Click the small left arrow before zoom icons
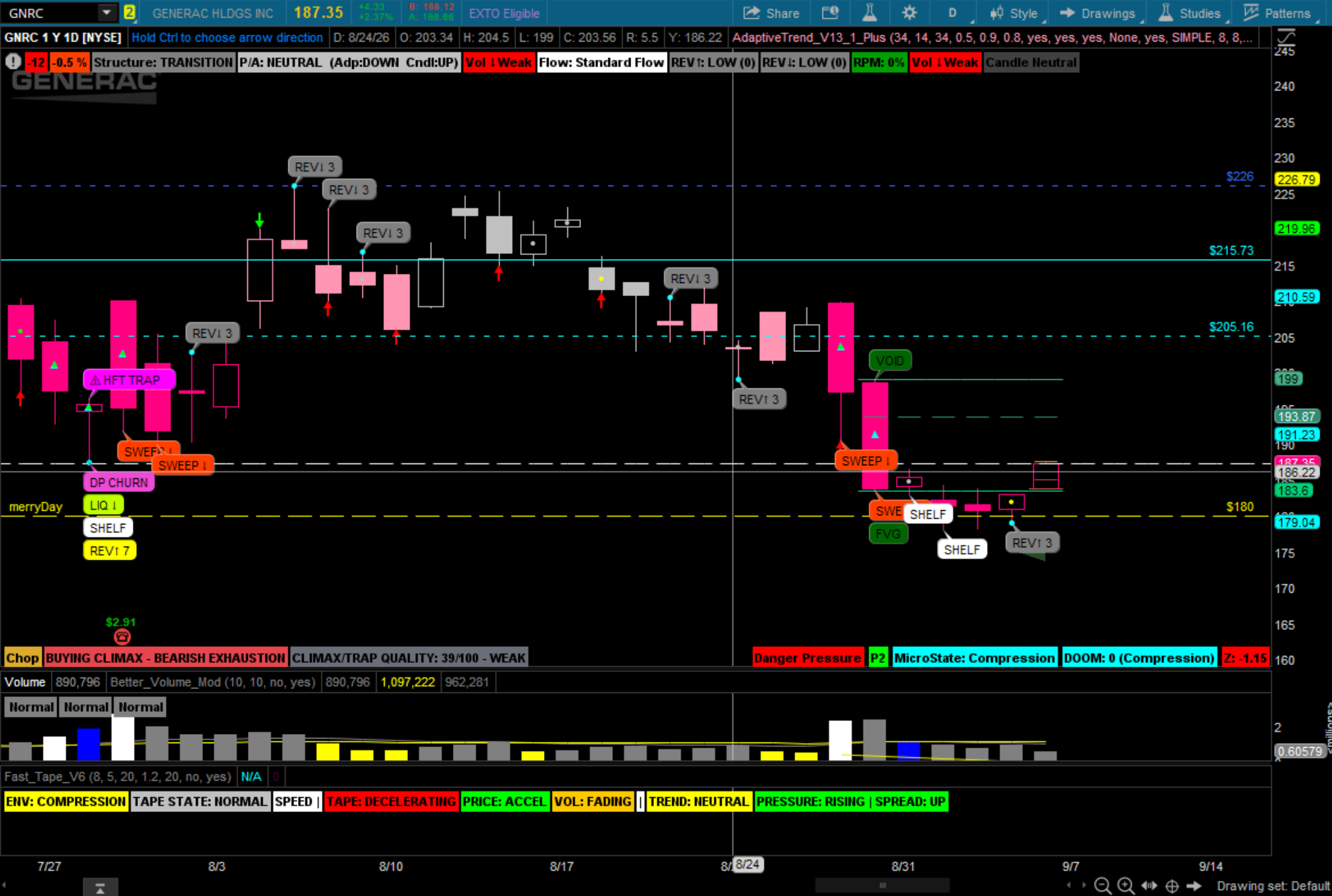Screen dimensions: 1332x896 [1068, 885]
